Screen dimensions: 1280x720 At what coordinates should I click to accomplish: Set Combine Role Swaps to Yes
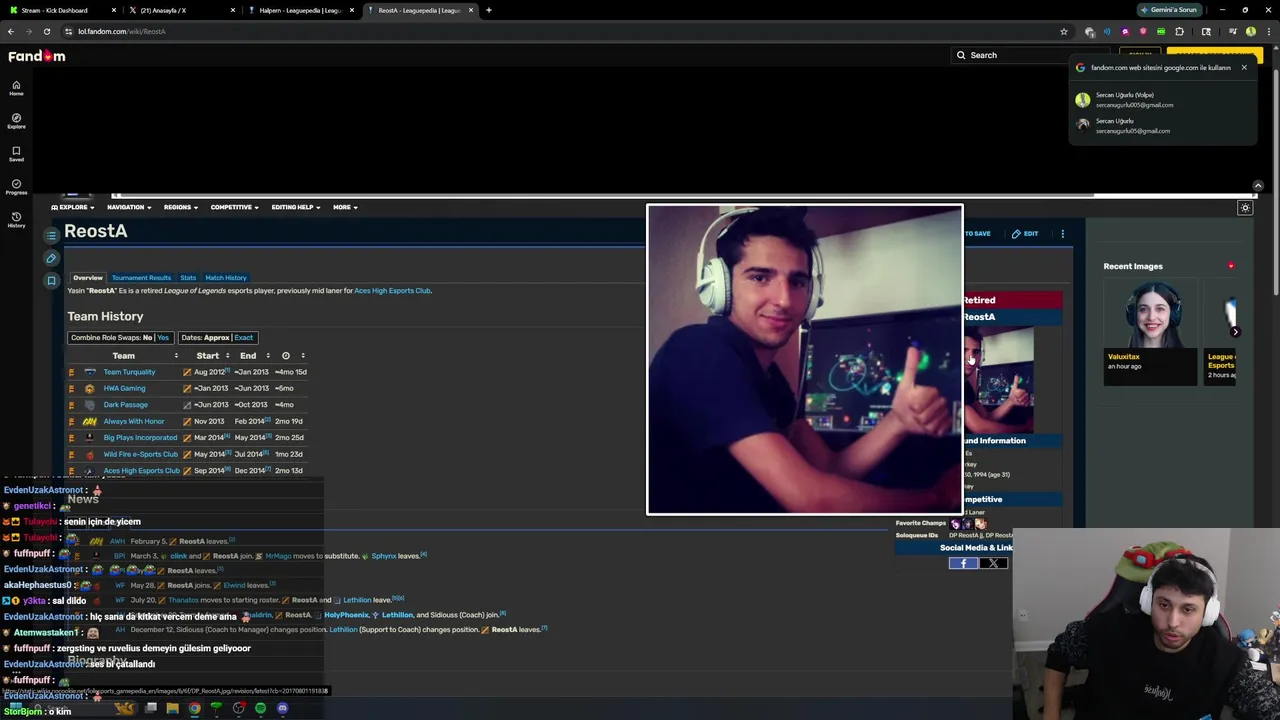pyautogui.click(x=163, y=337)
